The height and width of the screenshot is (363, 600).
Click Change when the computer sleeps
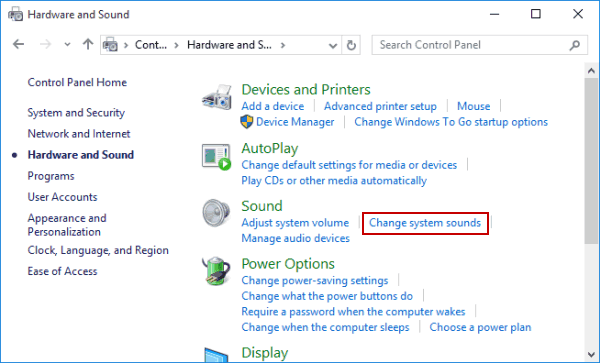(325, 327)
